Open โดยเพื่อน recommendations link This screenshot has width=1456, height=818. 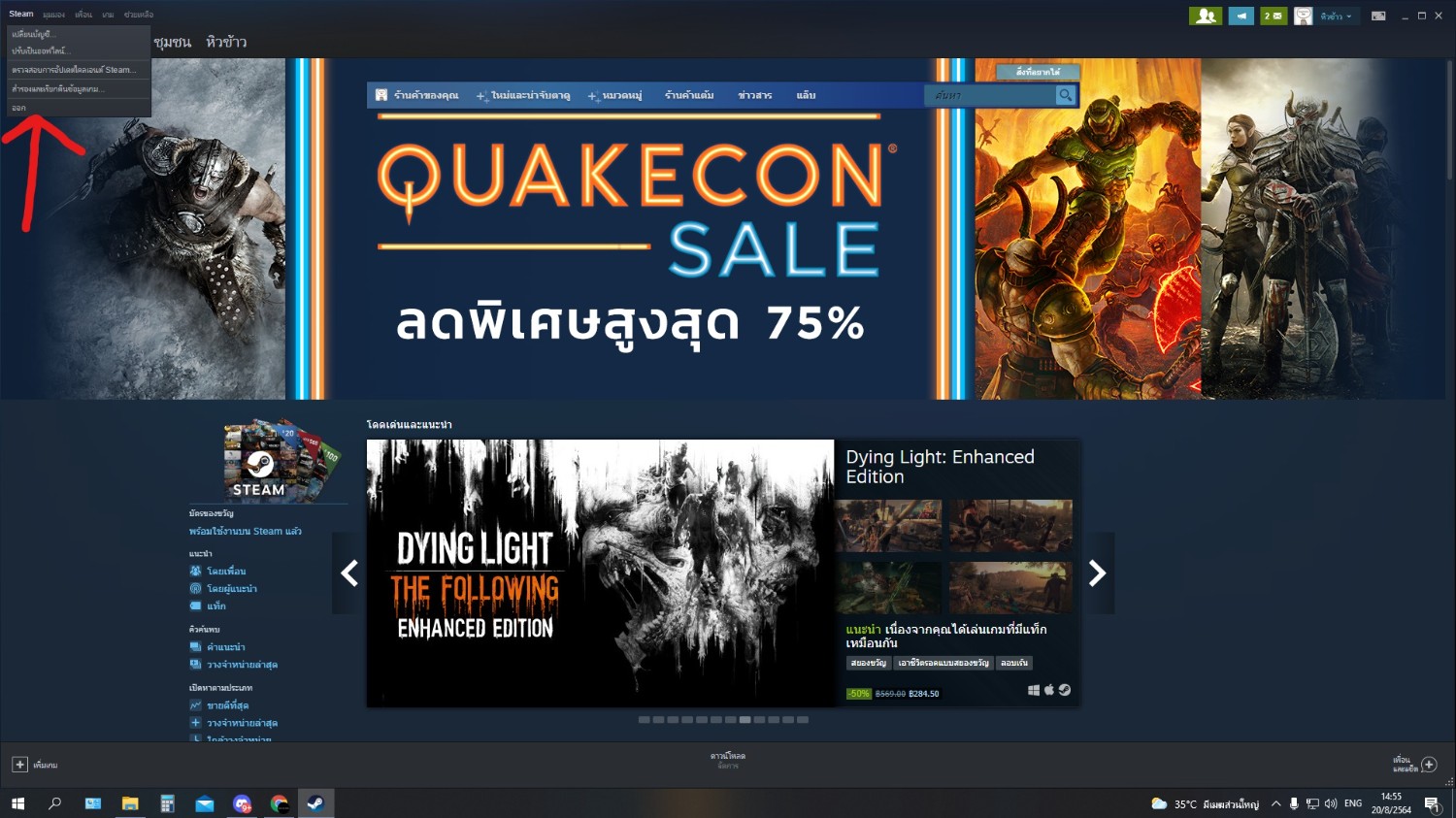[x=226, y=571]
